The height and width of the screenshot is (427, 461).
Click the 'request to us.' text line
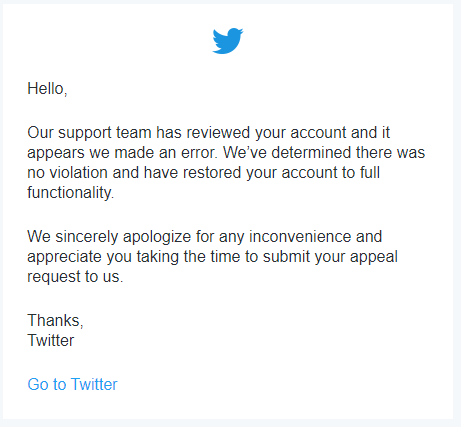tap(75, 277)
